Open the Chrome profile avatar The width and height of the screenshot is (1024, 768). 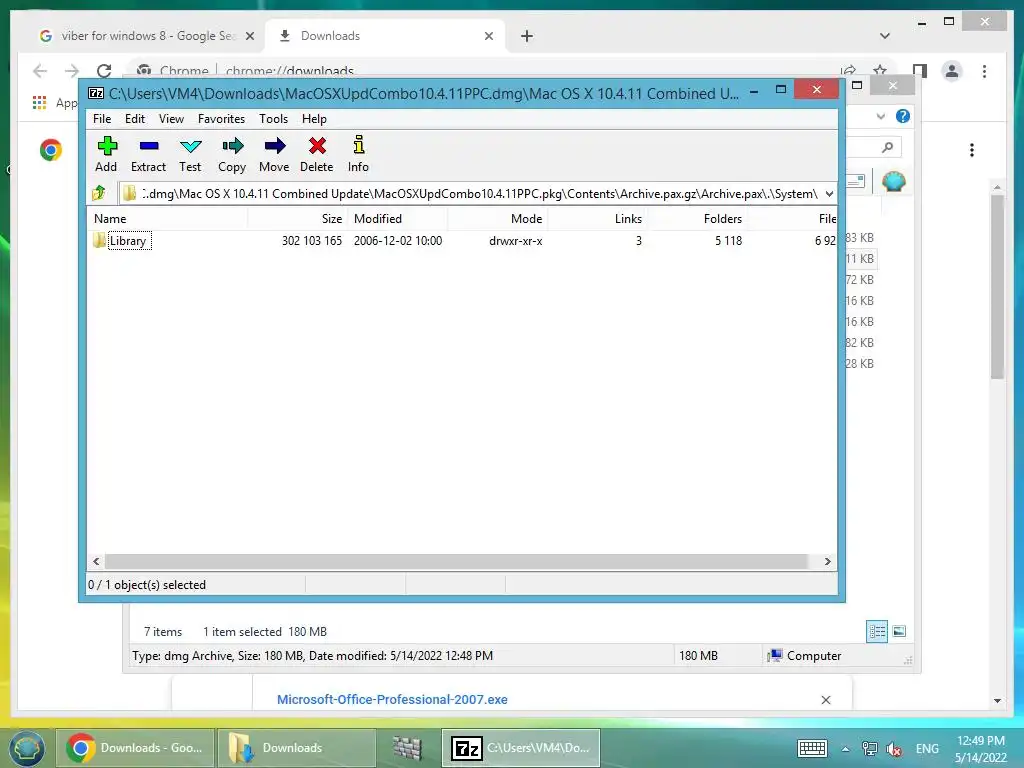(952, 71)
